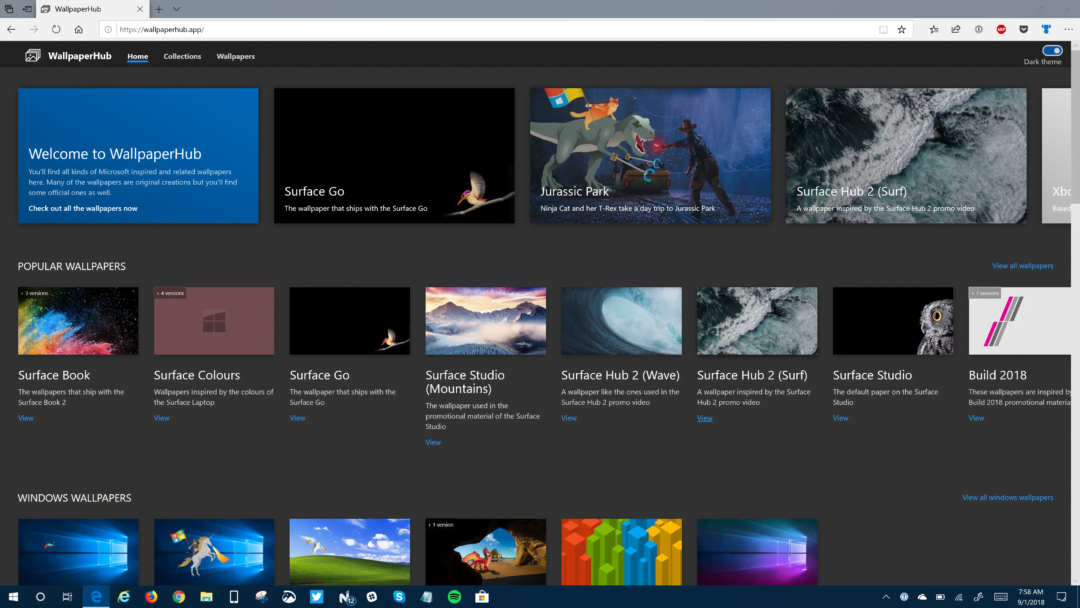This screenshot has width=1080, height=608.
Task: Open the Hub favorites panel in Edge
Action: (934, 29)
